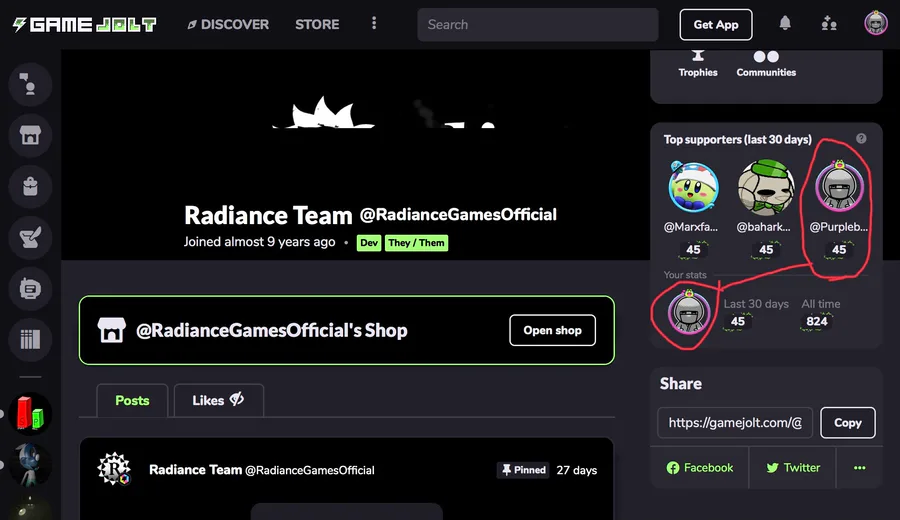Open the chat sidebar icon

click(30, 84)
